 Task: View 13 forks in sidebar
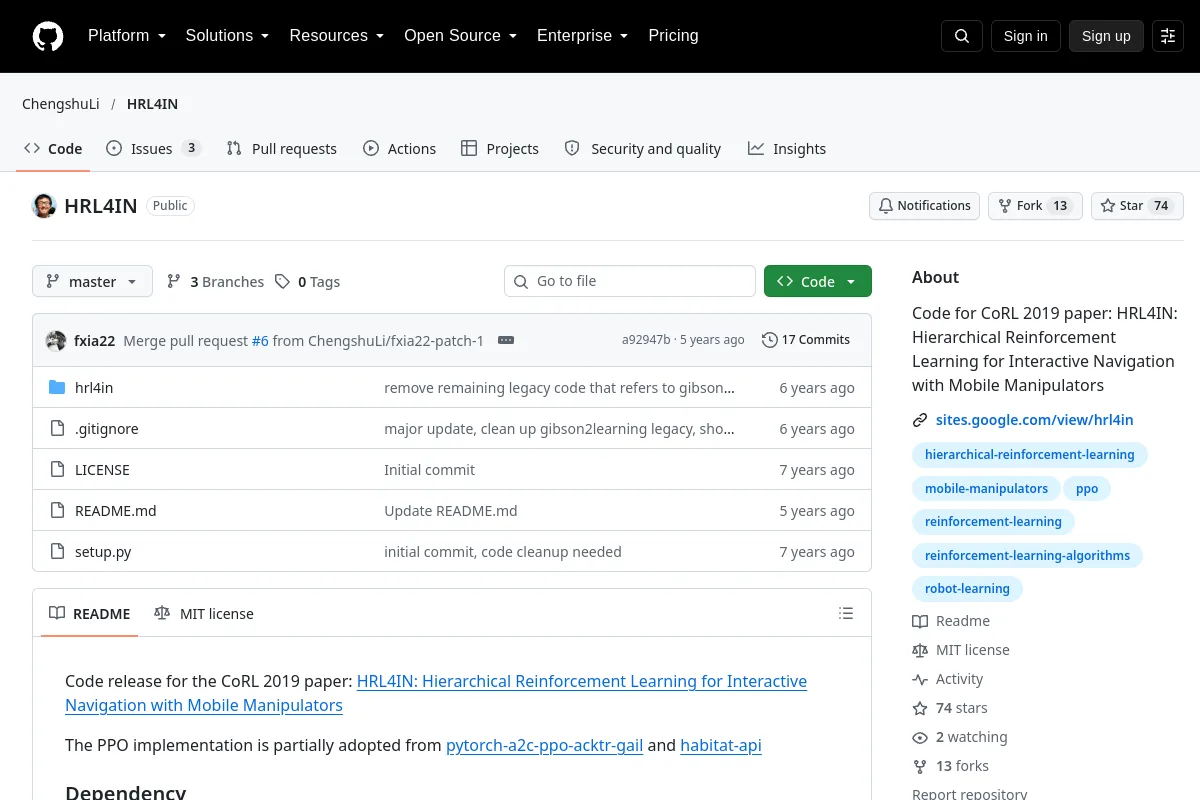(x=951, y=766)
